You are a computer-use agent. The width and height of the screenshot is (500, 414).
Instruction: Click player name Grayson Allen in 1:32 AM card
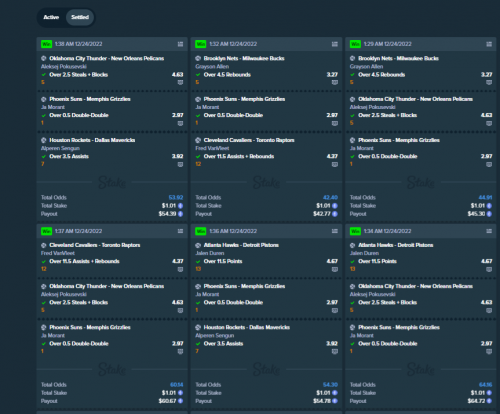tap(212, 67)
